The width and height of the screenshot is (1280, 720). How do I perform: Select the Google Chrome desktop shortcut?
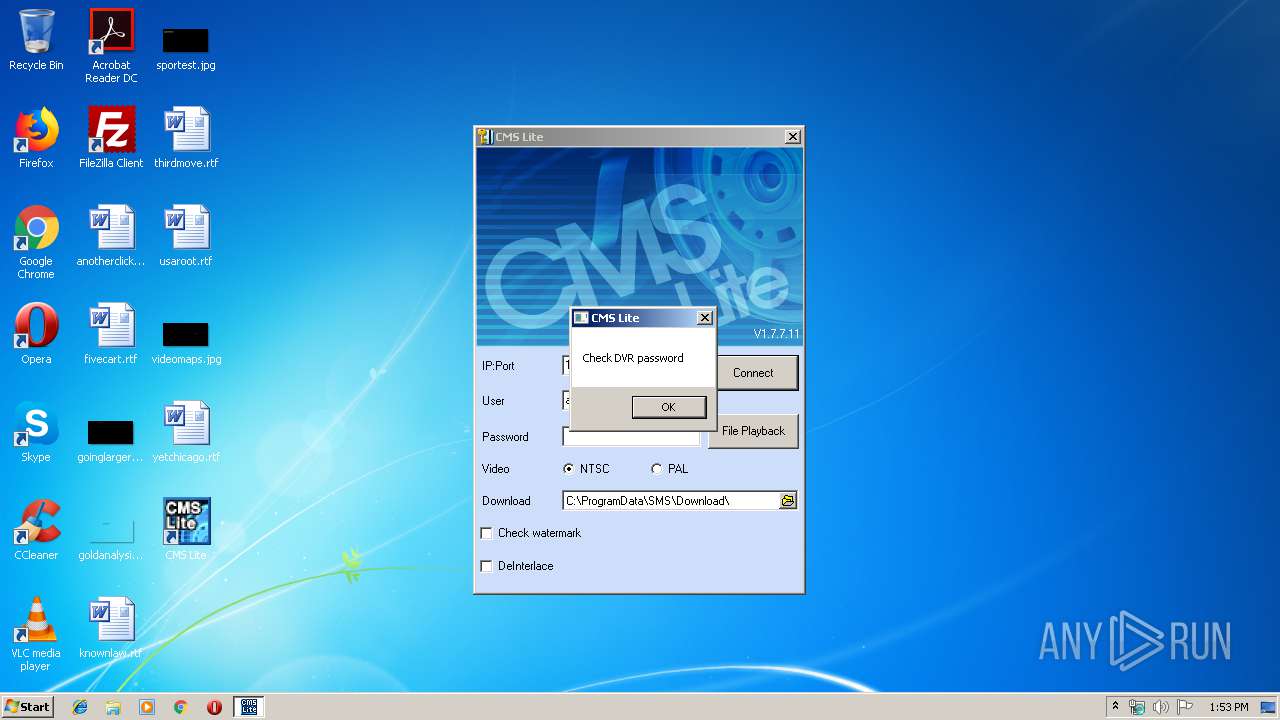click(36, 242)
